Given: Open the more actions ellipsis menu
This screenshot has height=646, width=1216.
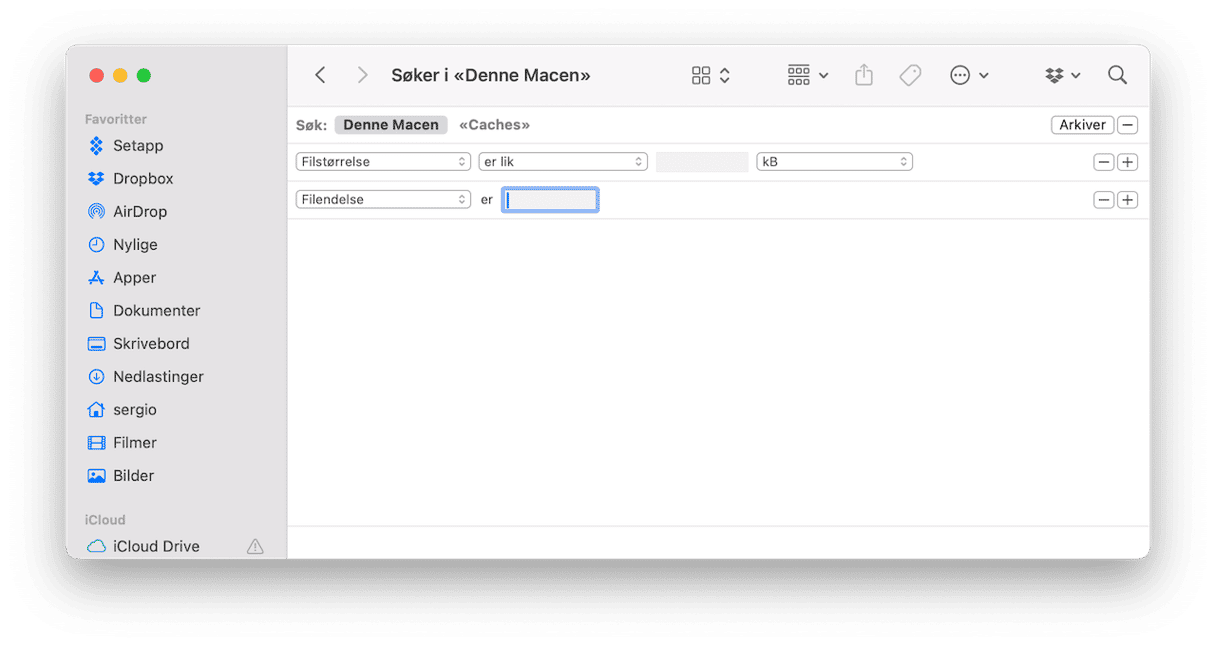Looking at the screenshot, I should 969,75.
